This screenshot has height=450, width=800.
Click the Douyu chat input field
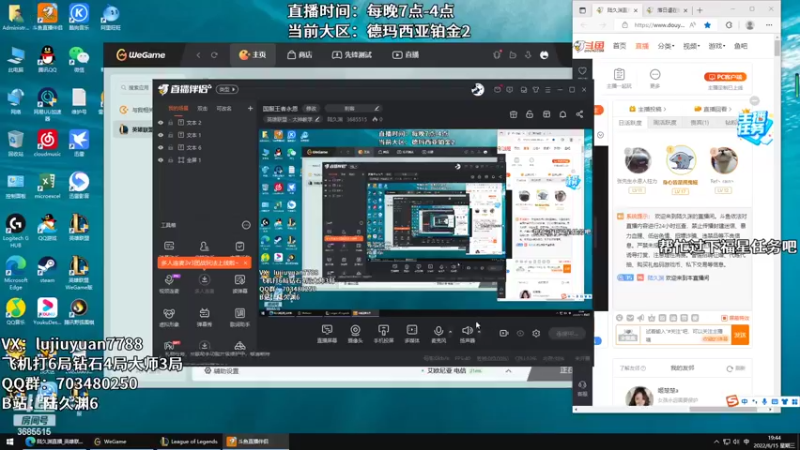[x=687, y=335]
